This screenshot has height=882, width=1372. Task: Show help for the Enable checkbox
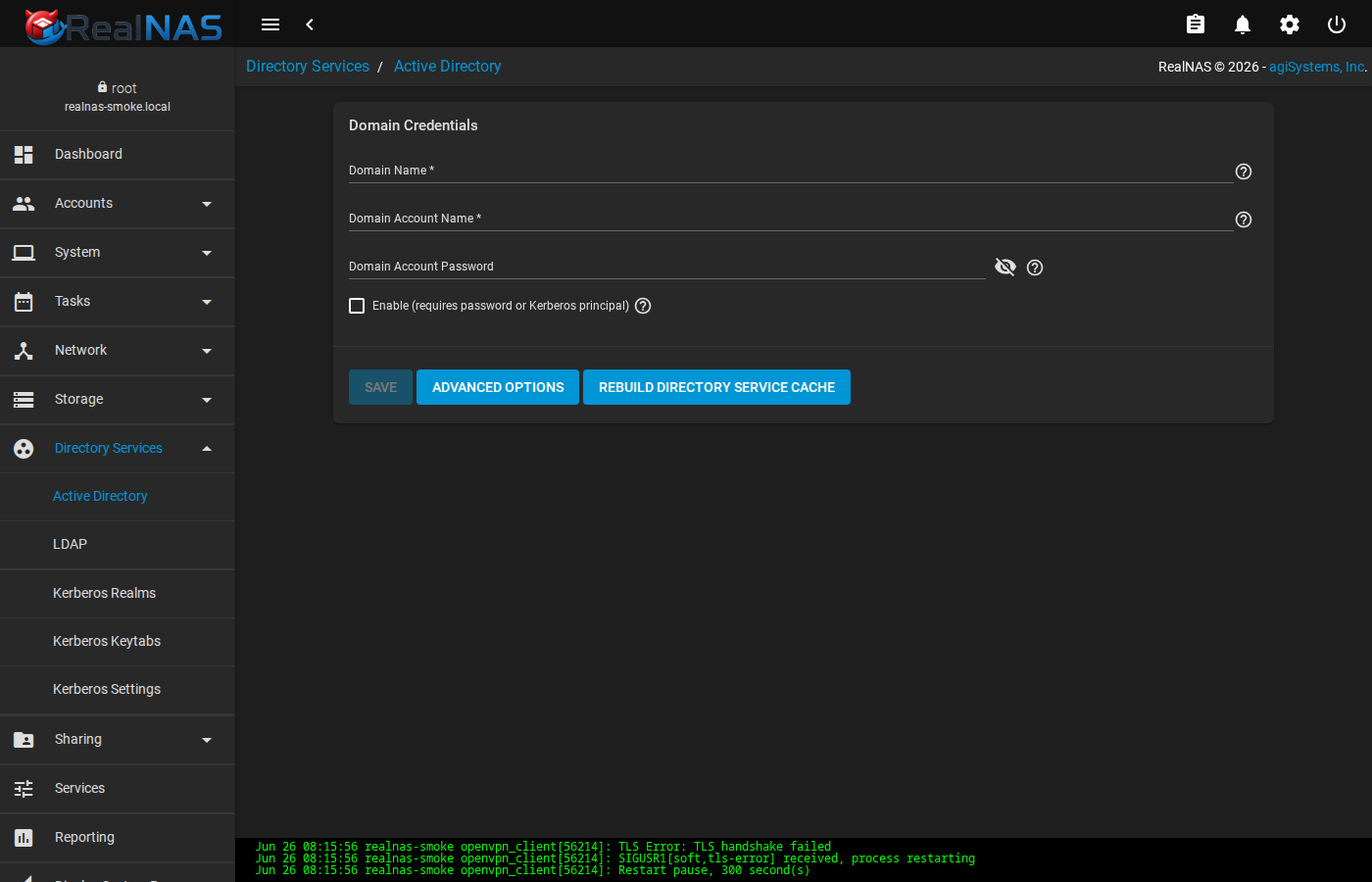coord(643,306)
